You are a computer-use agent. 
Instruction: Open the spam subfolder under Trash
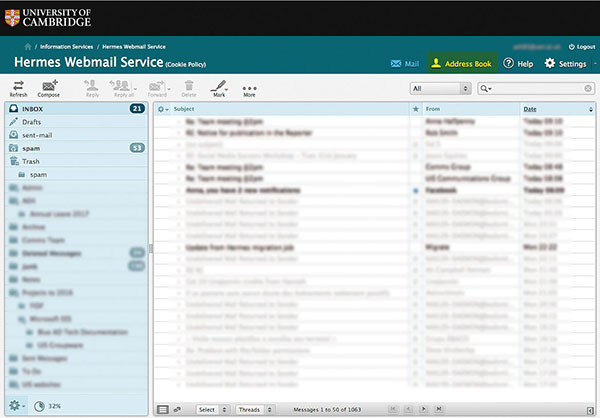(77, 175)
